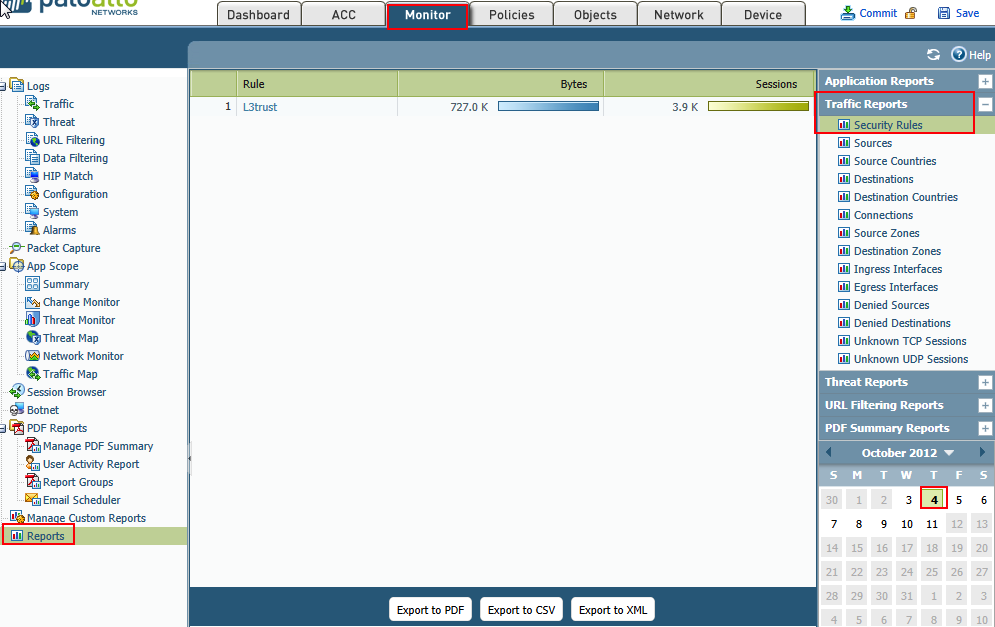Click the Help question mark icon
Screen dimensions: 995x627
[958, 55]
